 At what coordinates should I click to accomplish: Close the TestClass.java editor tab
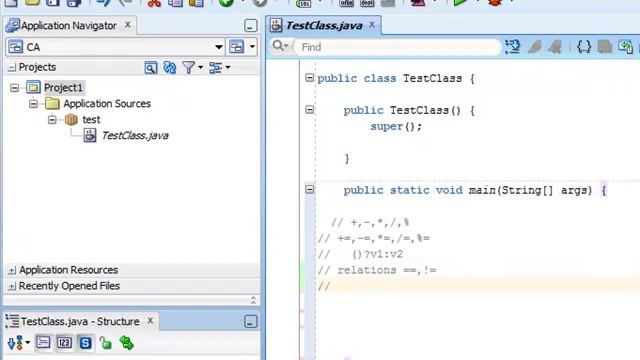click(x=372, y=25)
